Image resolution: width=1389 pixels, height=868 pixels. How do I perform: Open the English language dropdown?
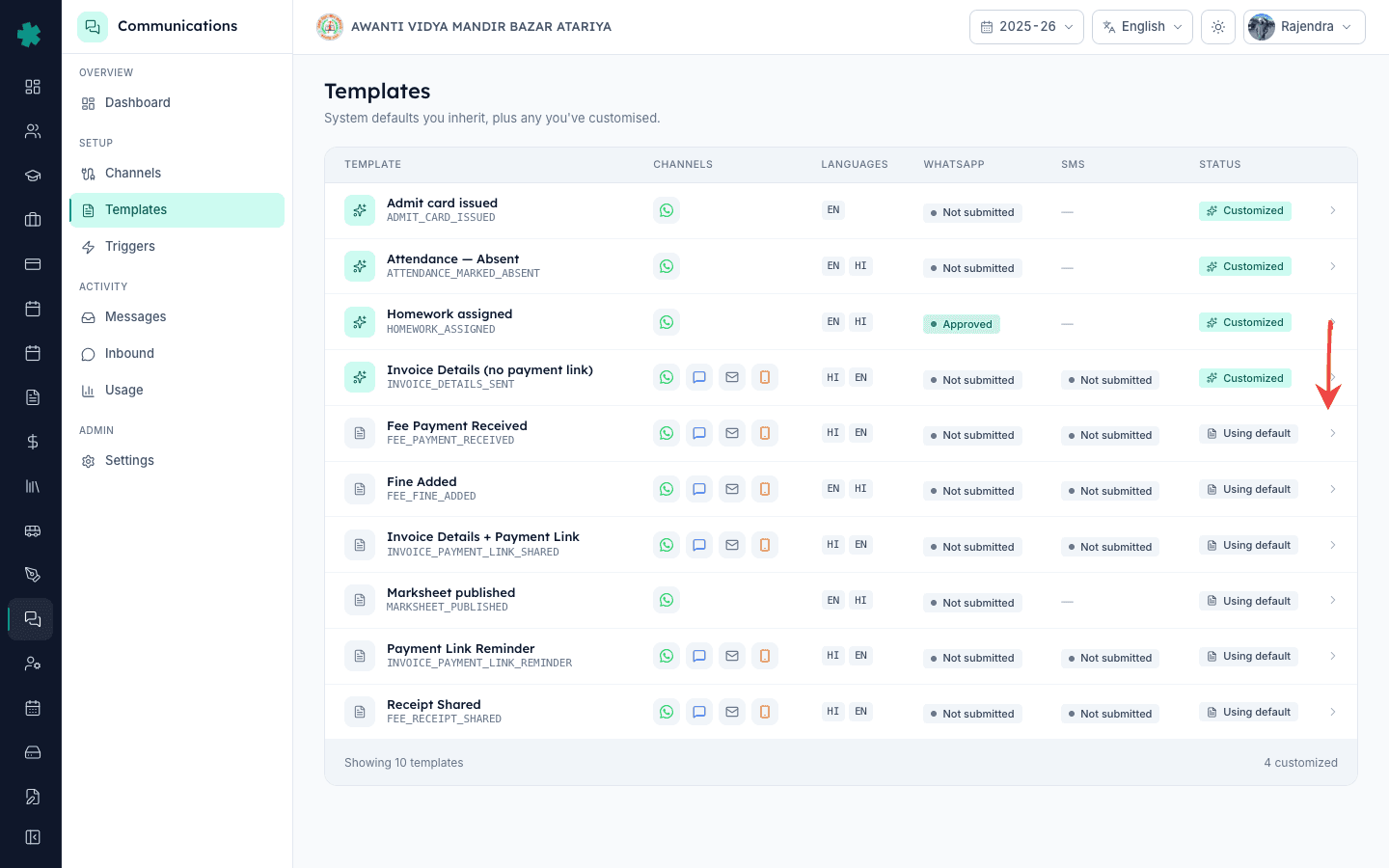pos(1142,27)
